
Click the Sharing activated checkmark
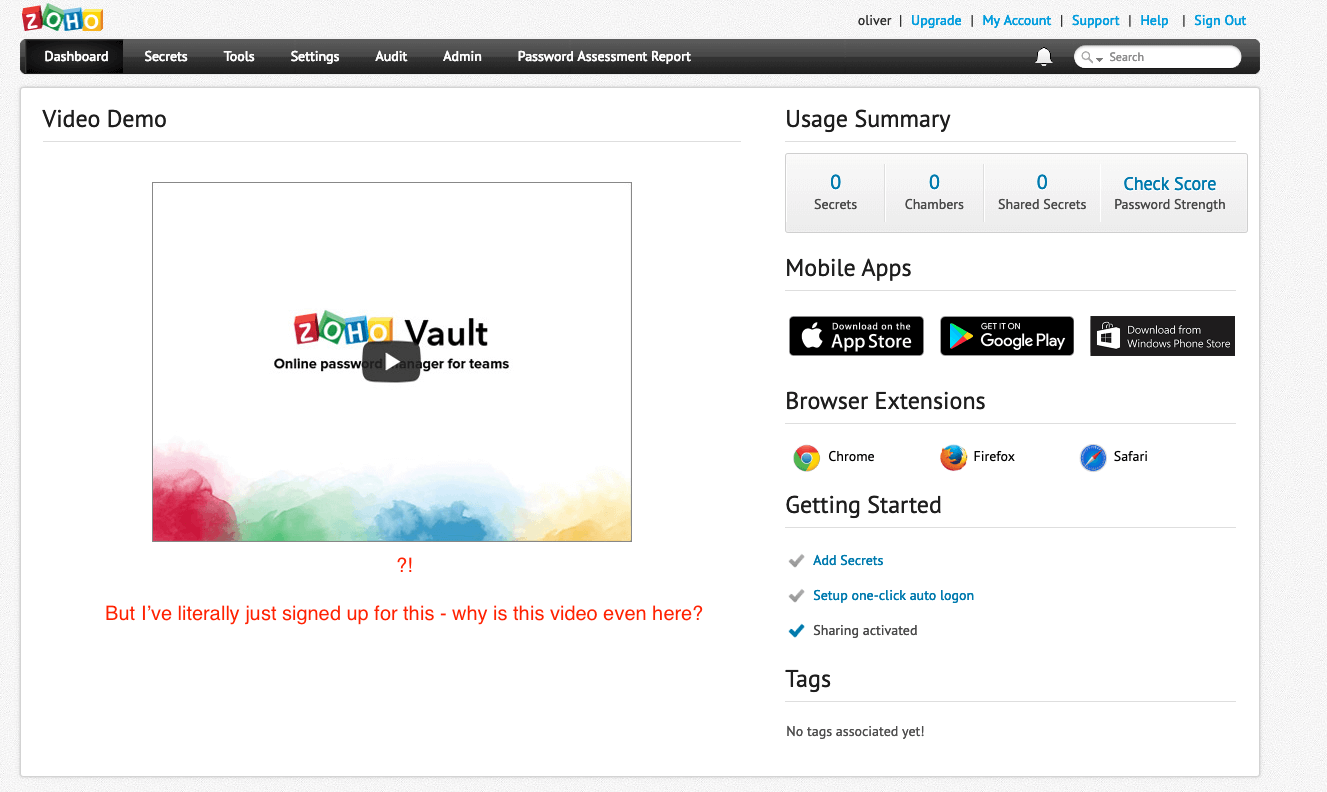[x=797, y=631]
